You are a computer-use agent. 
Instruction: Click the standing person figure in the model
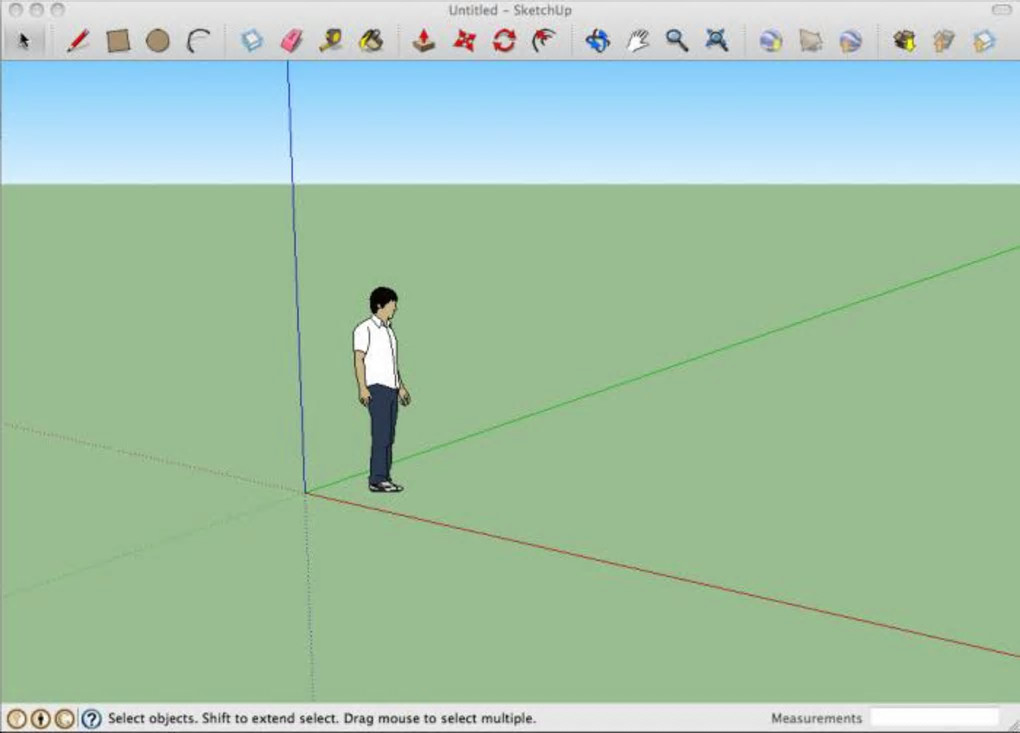point(382,389)
